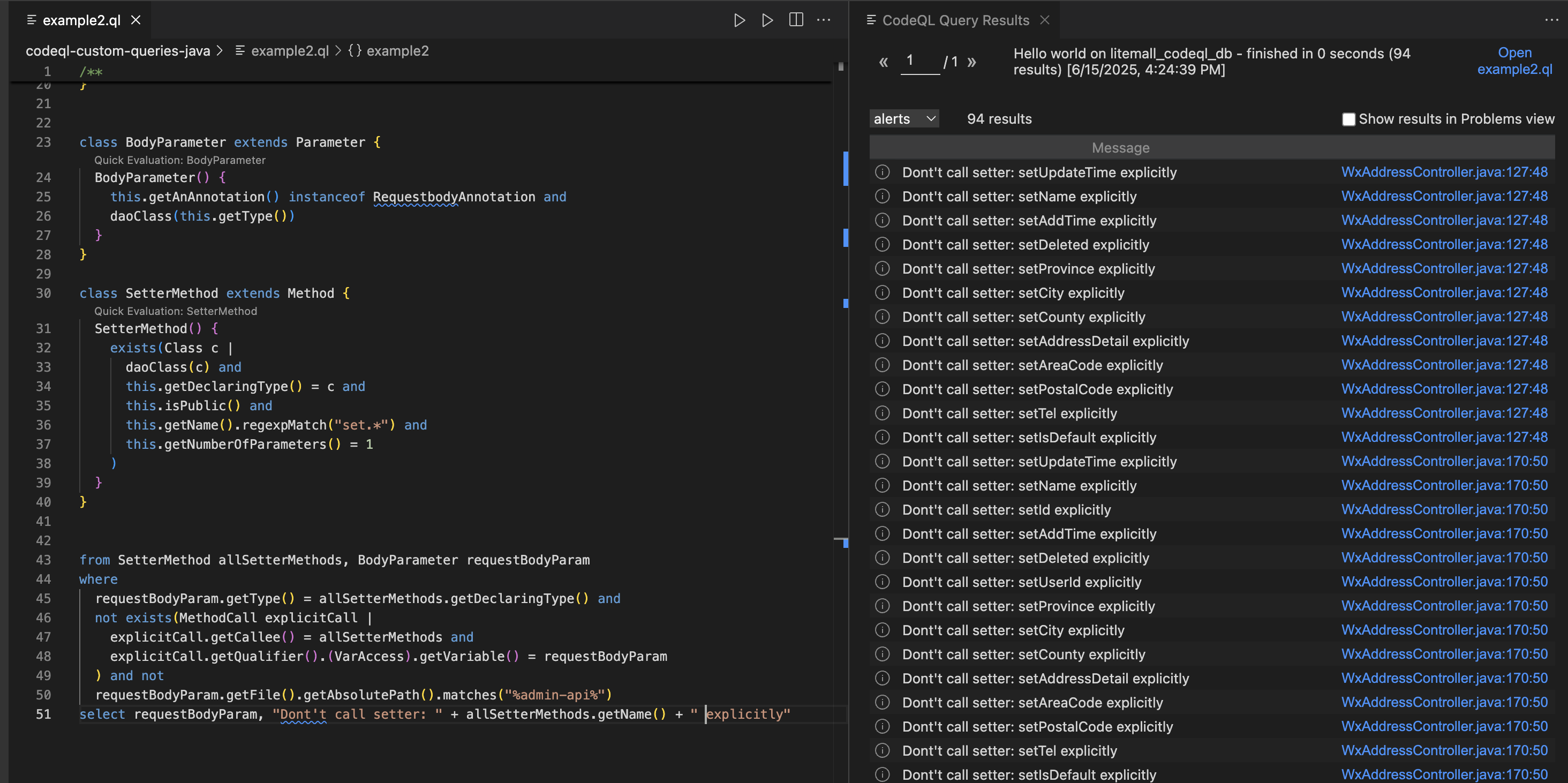Select the CodeQL Query Results tab
This screenshot has height=783, width=1568.
coord(955,20)
